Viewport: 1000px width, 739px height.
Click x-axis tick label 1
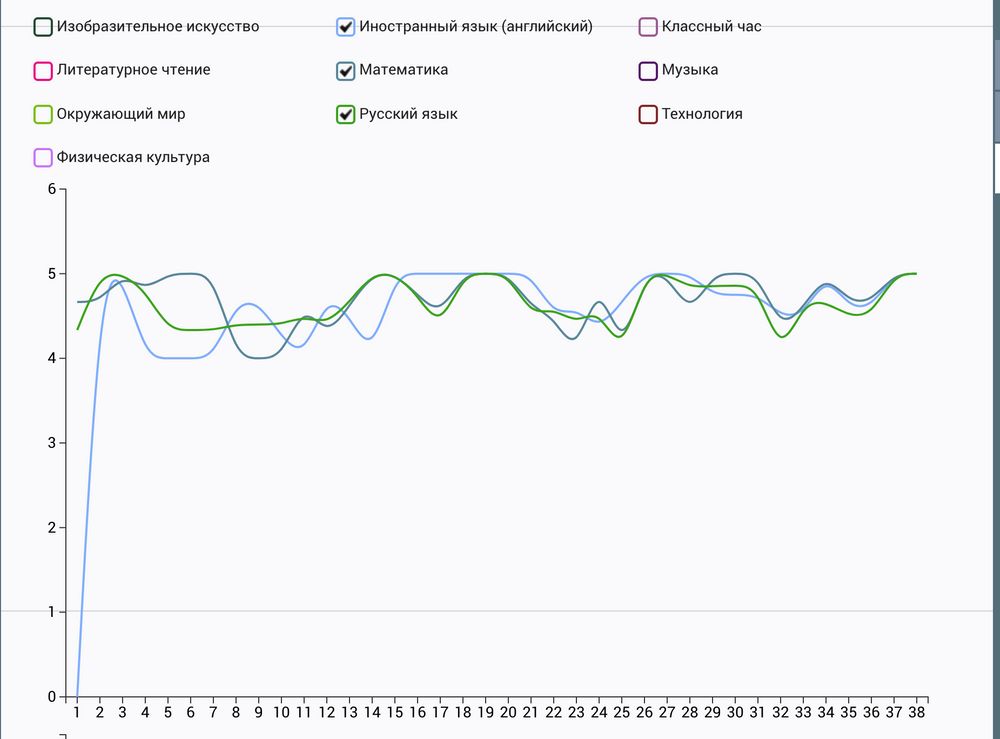click(x=77, y=713)
